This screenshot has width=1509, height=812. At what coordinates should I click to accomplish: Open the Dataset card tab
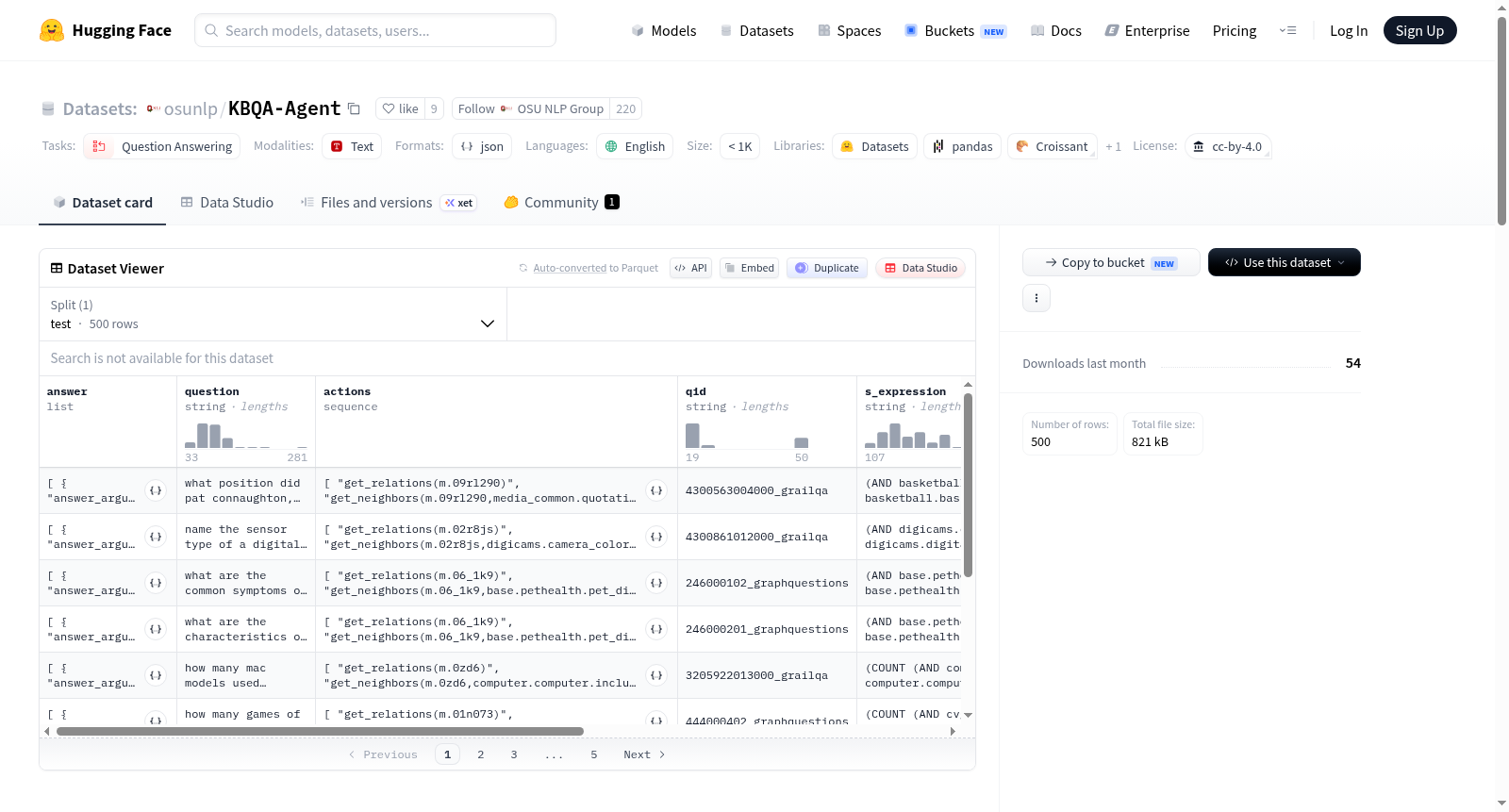102,202
